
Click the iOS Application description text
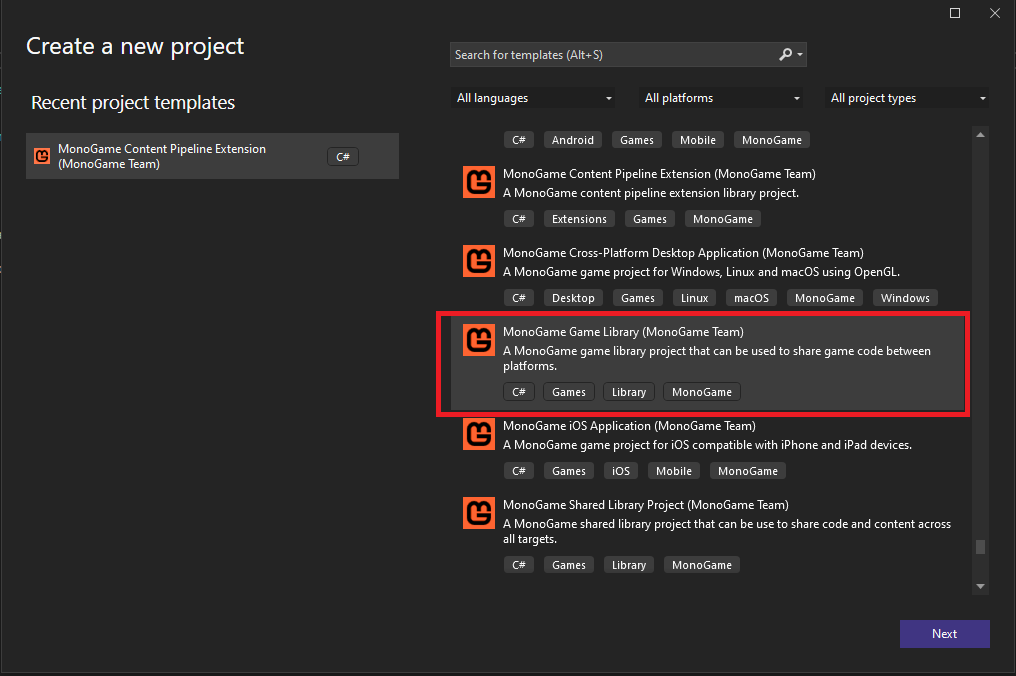[708, 445]
